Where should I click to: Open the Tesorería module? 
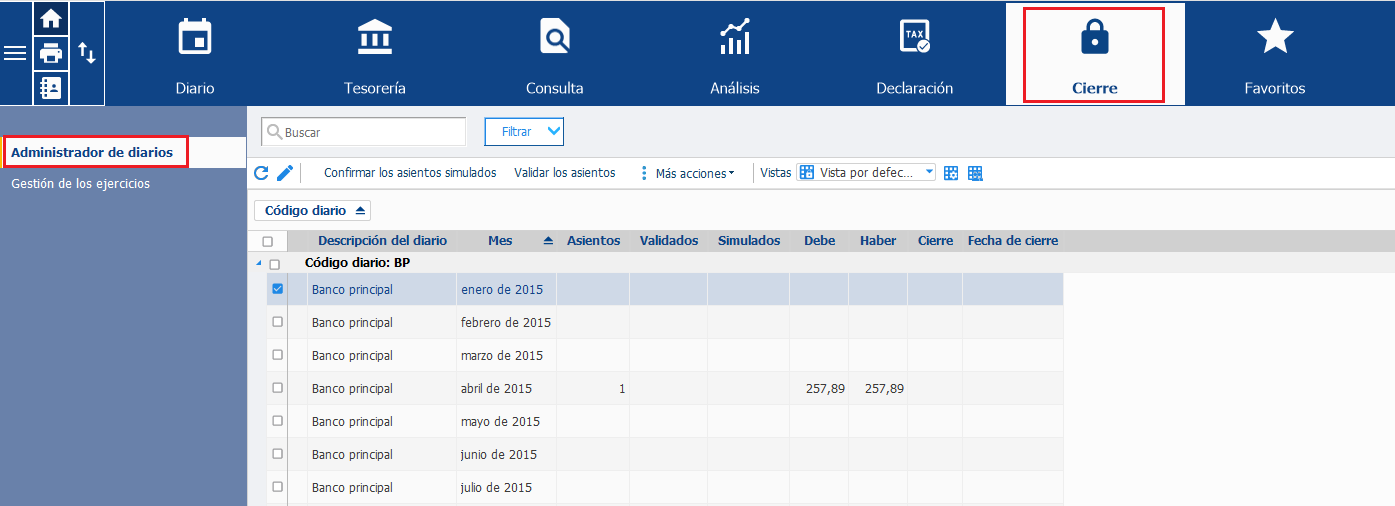pyautogui.click(x=375, y=54)
